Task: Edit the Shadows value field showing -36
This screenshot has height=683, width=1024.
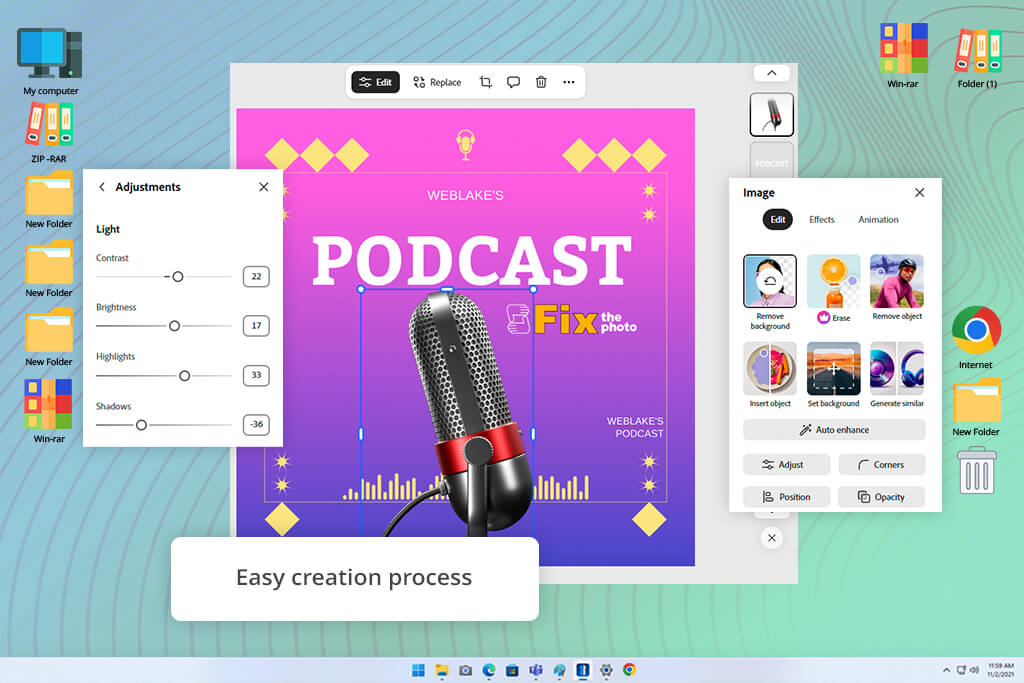Action: (256, 424)
